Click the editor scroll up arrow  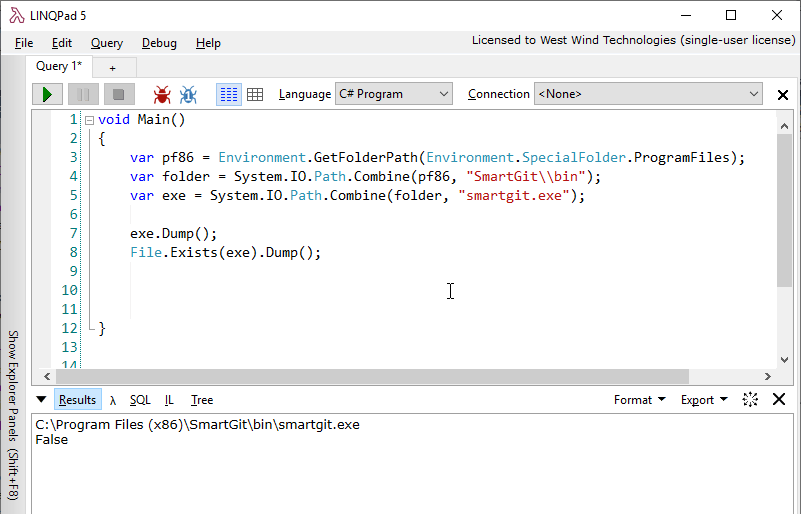pyautogui.click(x=784, y=126)
